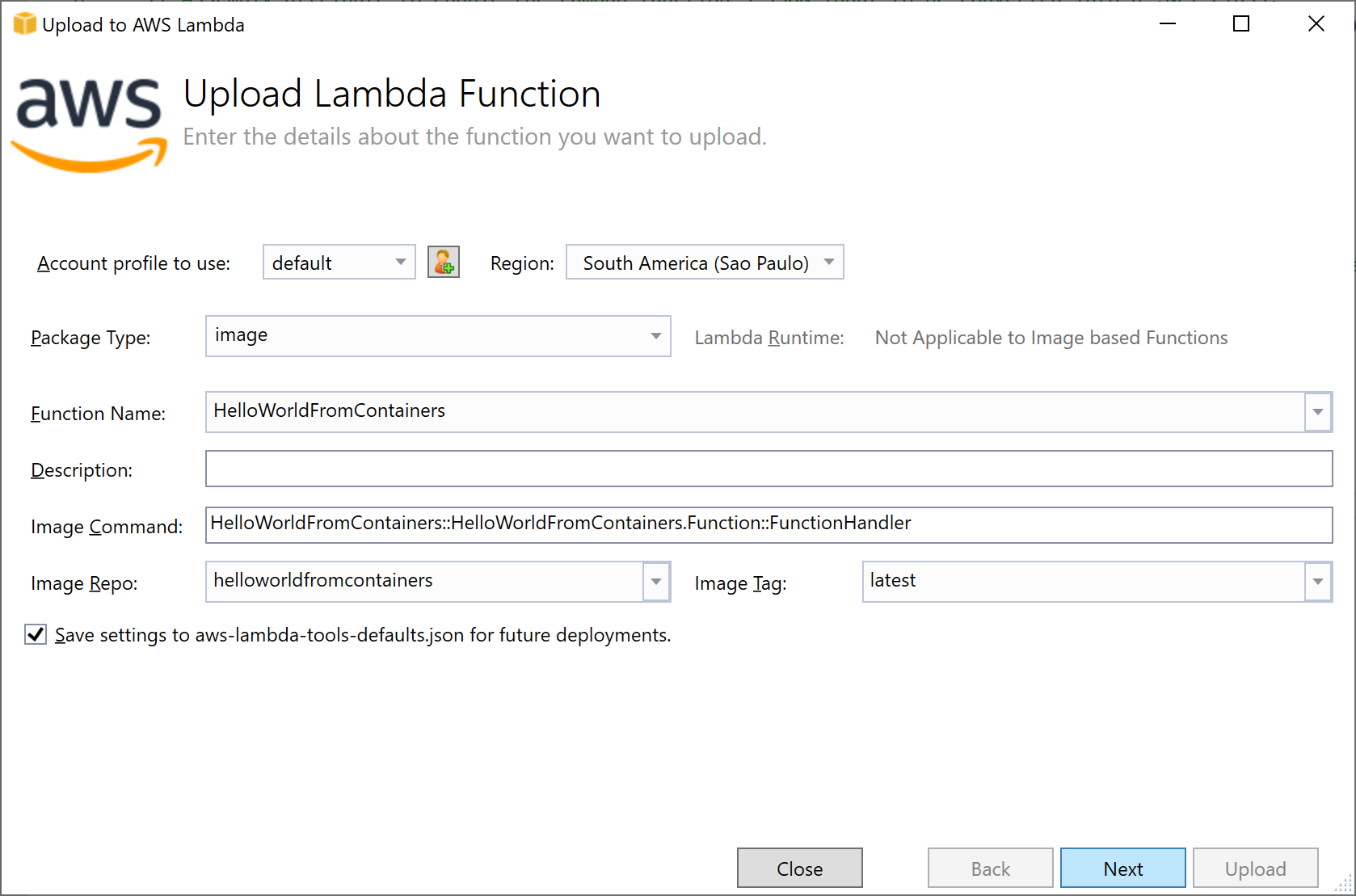Click the Next button

[1123, 869]
